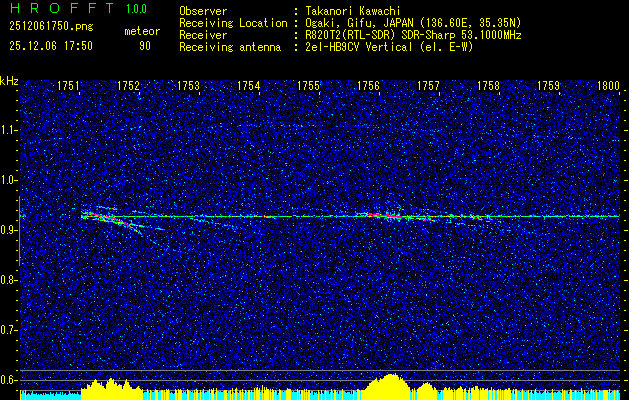Click the Ogaki, Gifu, JAPAN location text

413,23
